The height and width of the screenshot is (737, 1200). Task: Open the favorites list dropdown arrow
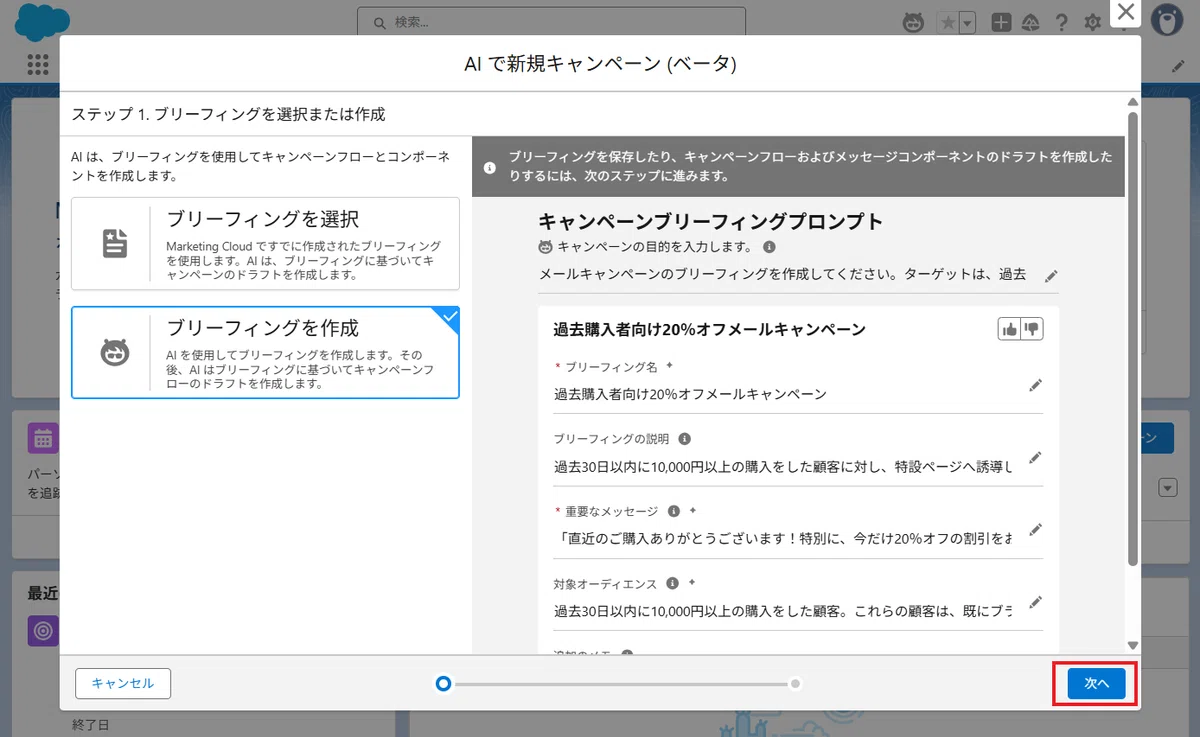(x=967, y=23)
